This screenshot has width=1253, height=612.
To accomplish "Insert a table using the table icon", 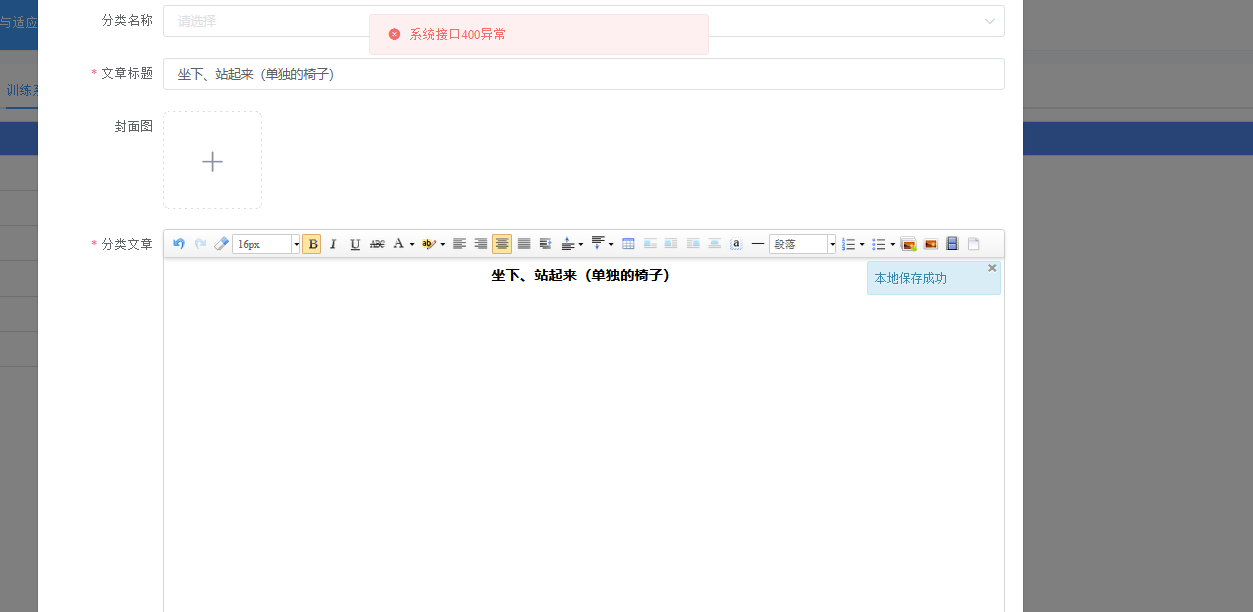I will tap(628, 244).
